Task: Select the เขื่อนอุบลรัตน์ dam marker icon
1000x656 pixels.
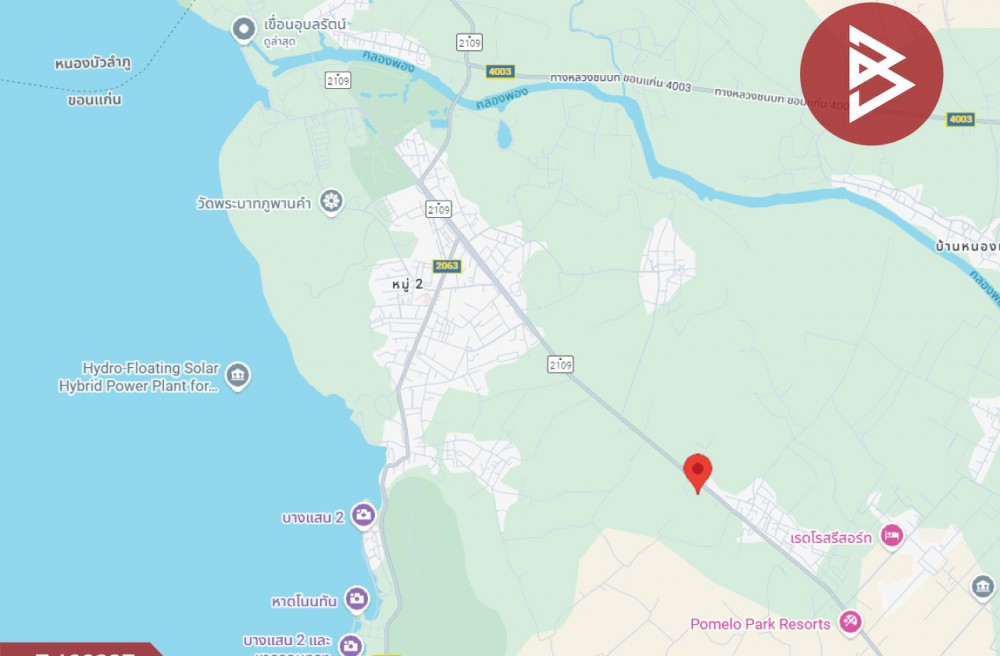Action: [x=243, y=30]
